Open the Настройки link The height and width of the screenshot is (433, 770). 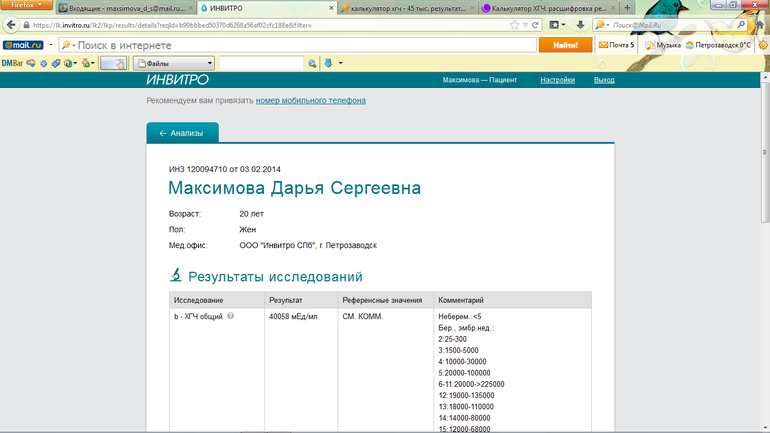(557, 80)
